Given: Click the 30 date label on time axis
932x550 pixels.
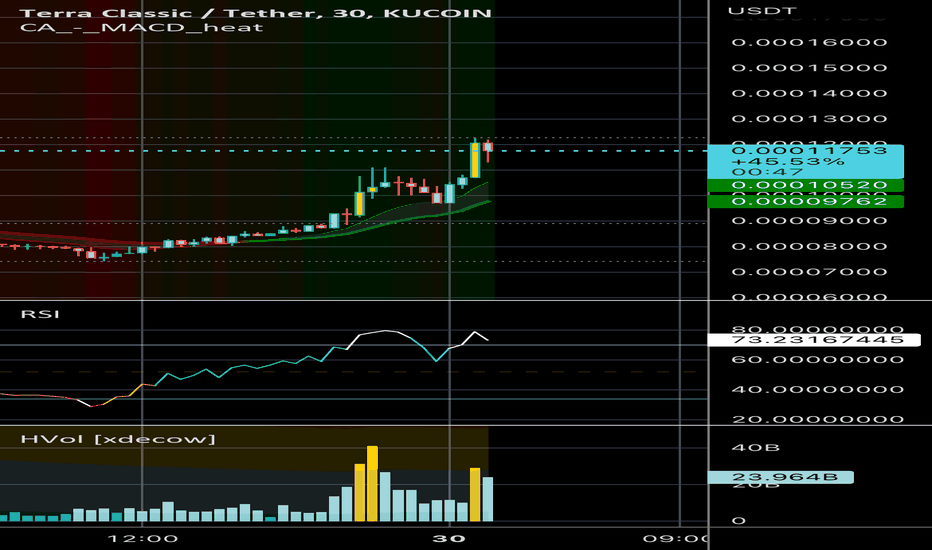Looking at the screenshot, I should [x=449, y=539].
